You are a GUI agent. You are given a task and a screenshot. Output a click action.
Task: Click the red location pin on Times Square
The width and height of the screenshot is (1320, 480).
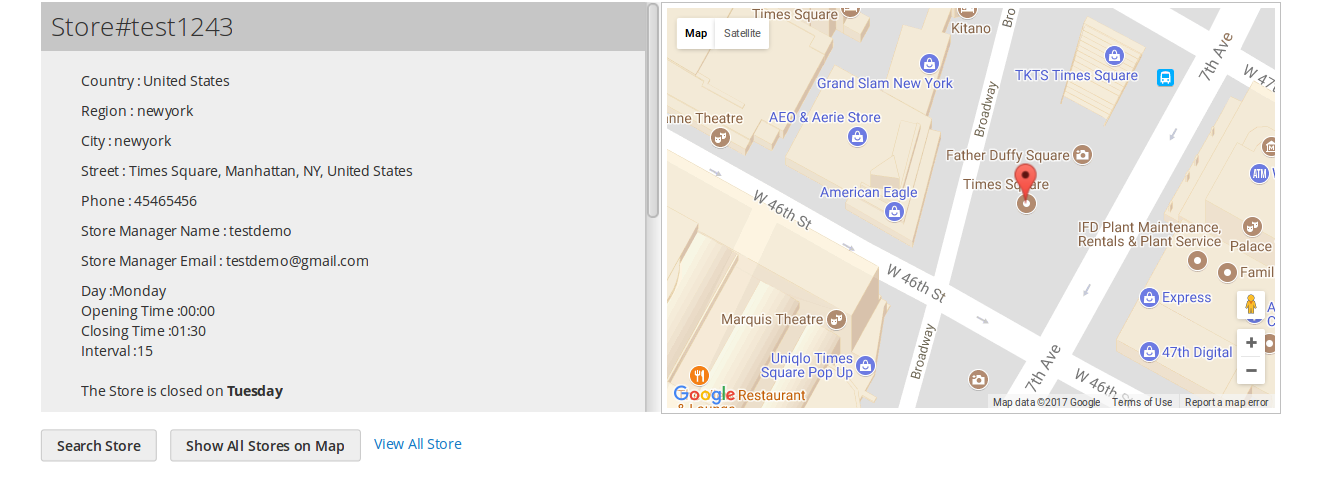pos(1026,182)
